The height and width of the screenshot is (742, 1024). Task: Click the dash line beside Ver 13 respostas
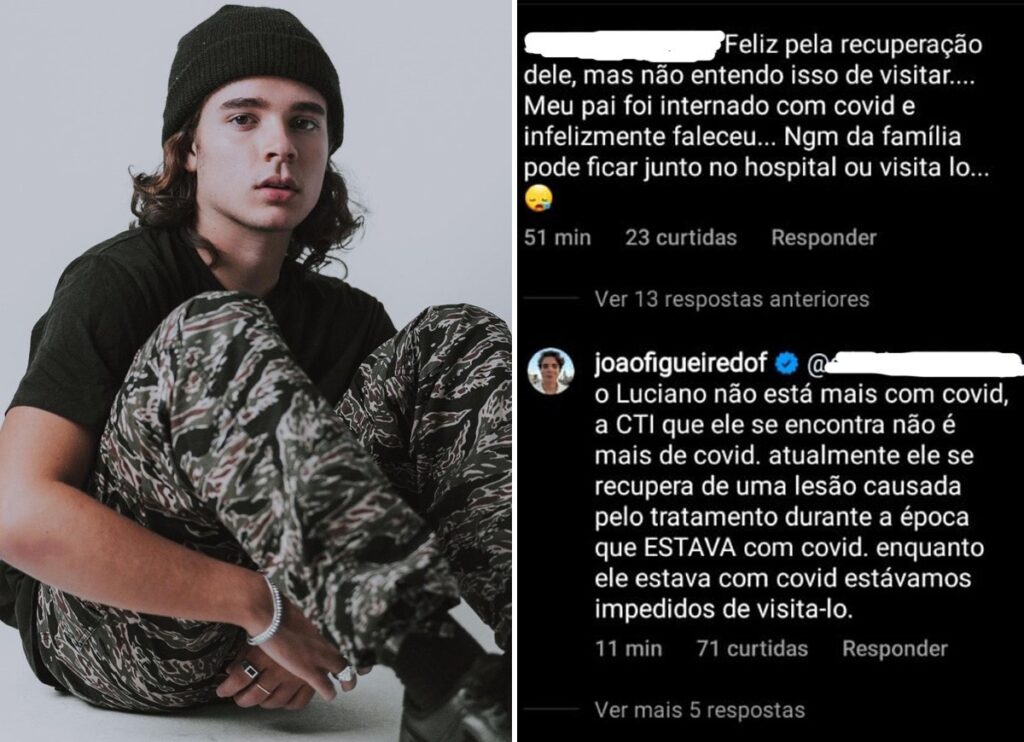[552, 298]
